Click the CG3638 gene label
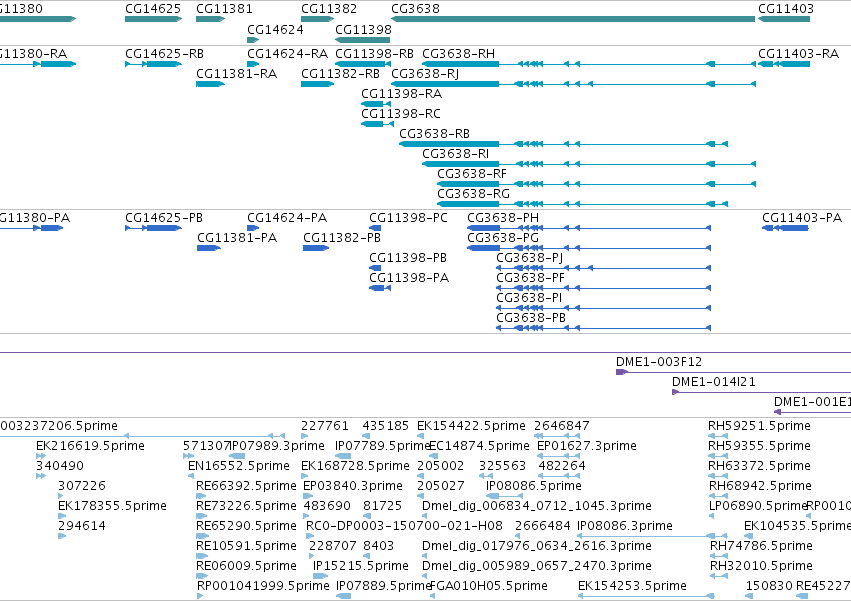Screen dimensions: 851x601 pos(415,9)
